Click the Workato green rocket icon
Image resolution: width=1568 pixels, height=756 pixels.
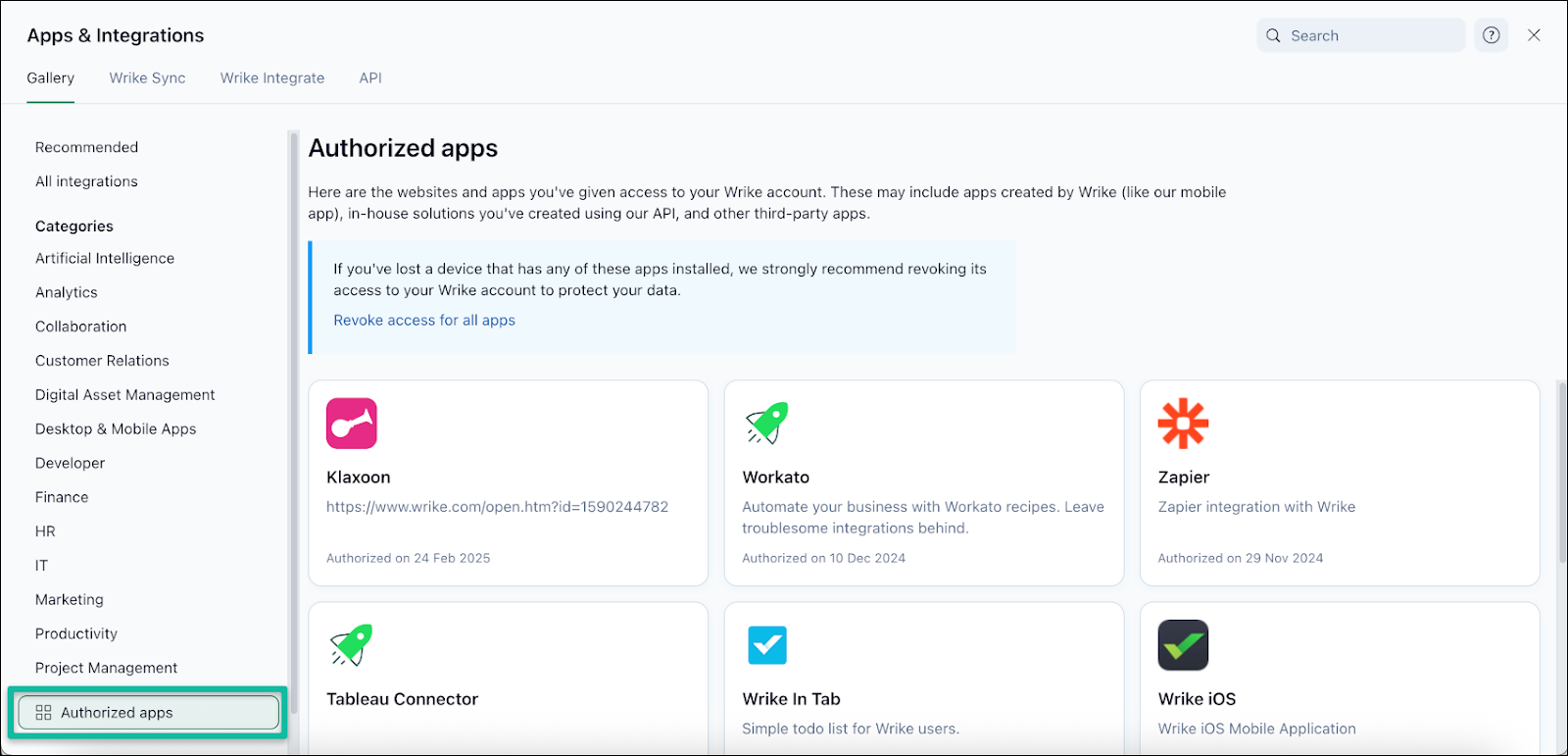767,424
